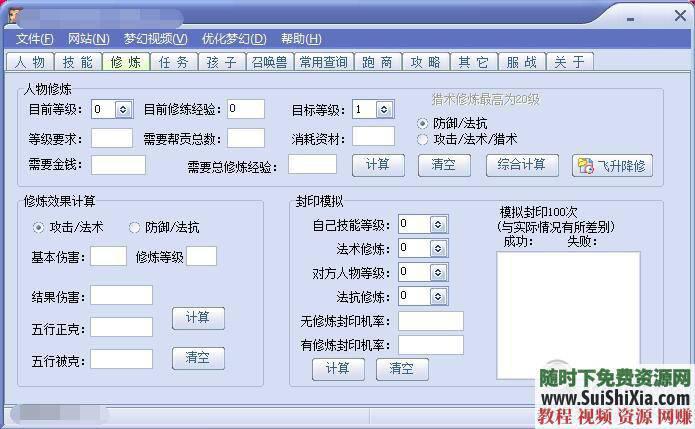The image size is (695, 429).
Task: Select 攻击/法术 radio in 修炼效果计算
Action: 39,228
